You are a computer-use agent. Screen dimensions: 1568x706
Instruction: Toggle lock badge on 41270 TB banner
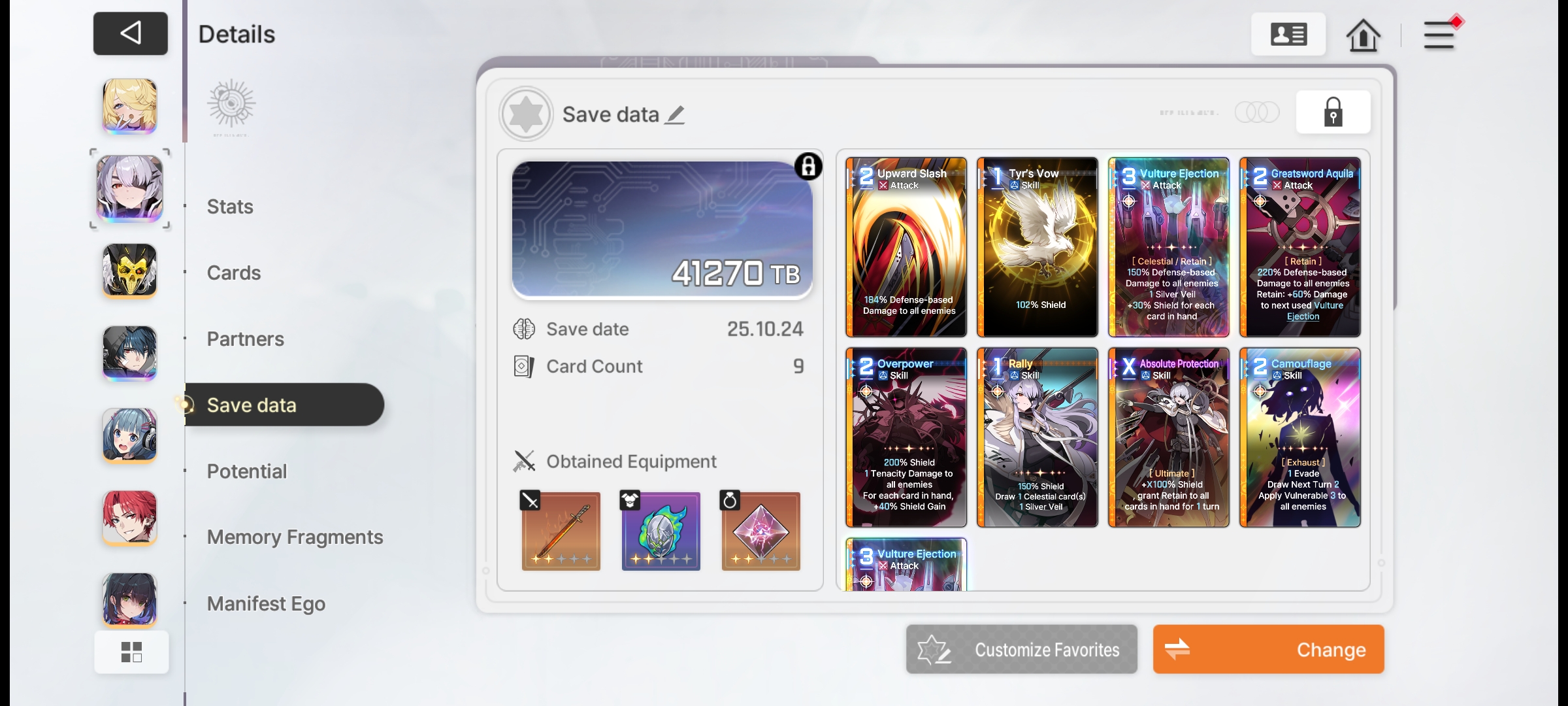(x=808, y=167)
